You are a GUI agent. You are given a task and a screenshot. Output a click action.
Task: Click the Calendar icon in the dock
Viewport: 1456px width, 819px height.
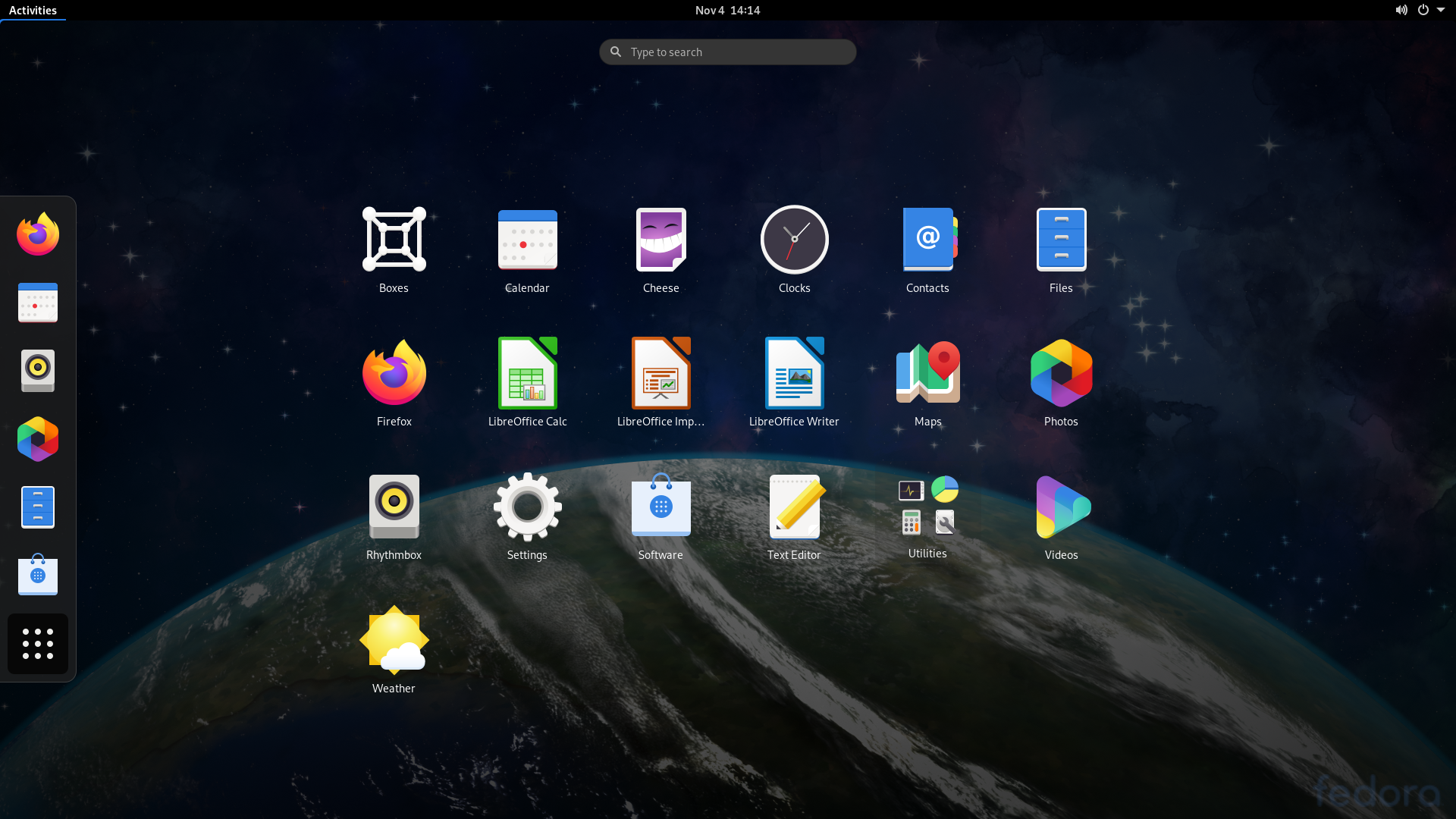38,303
